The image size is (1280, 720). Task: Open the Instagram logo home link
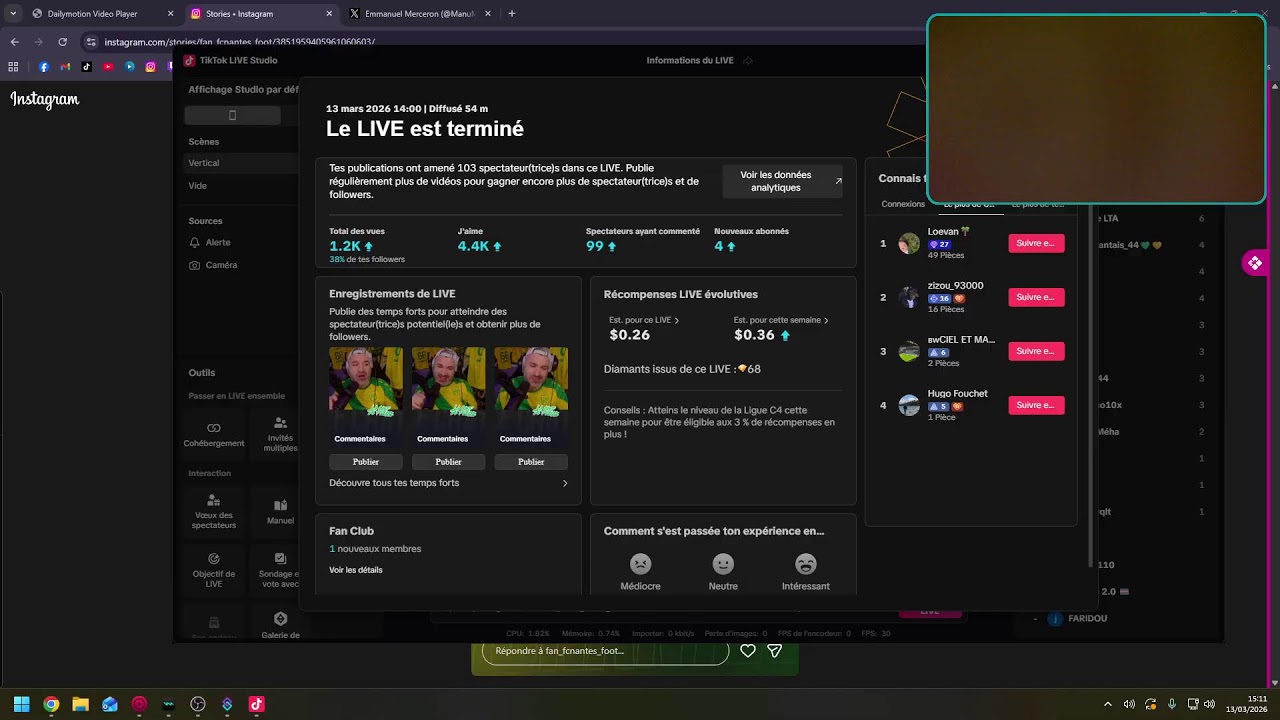click(45, 100)
